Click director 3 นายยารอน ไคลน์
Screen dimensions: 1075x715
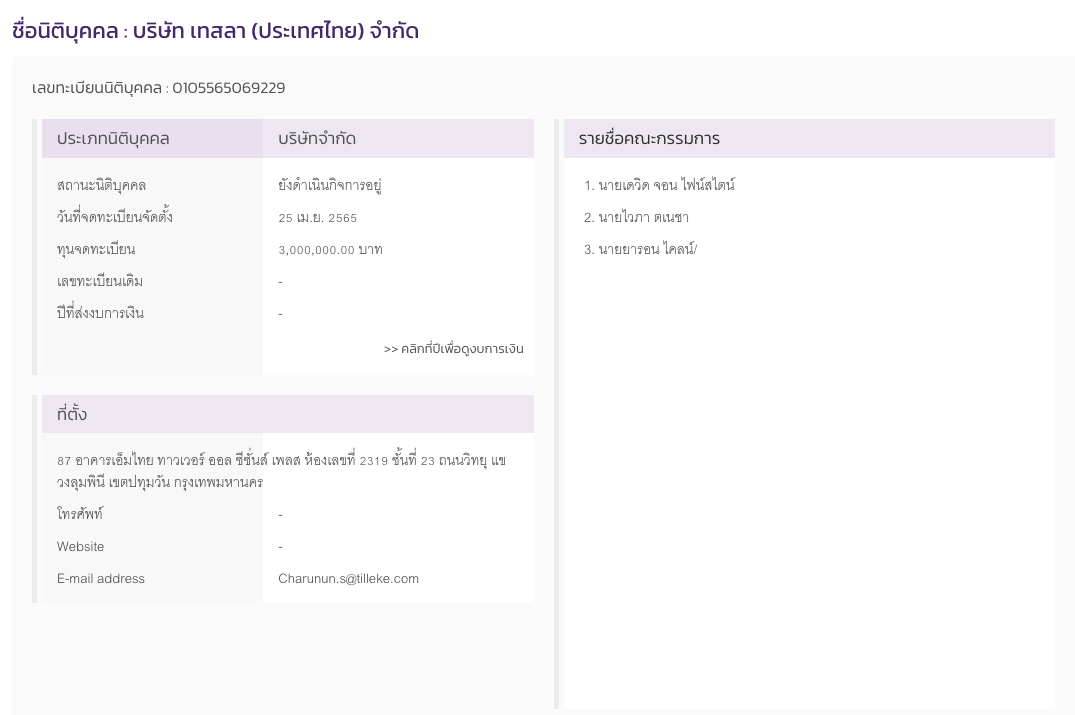(x=640, y=250)
